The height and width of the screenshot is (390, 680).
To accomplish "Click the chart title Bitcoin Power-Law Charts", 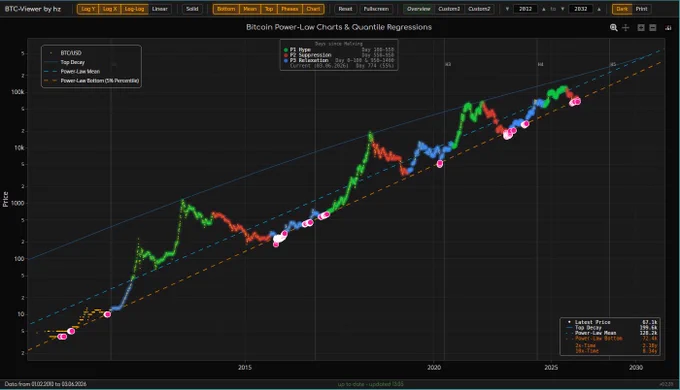I will coord(339,27).
